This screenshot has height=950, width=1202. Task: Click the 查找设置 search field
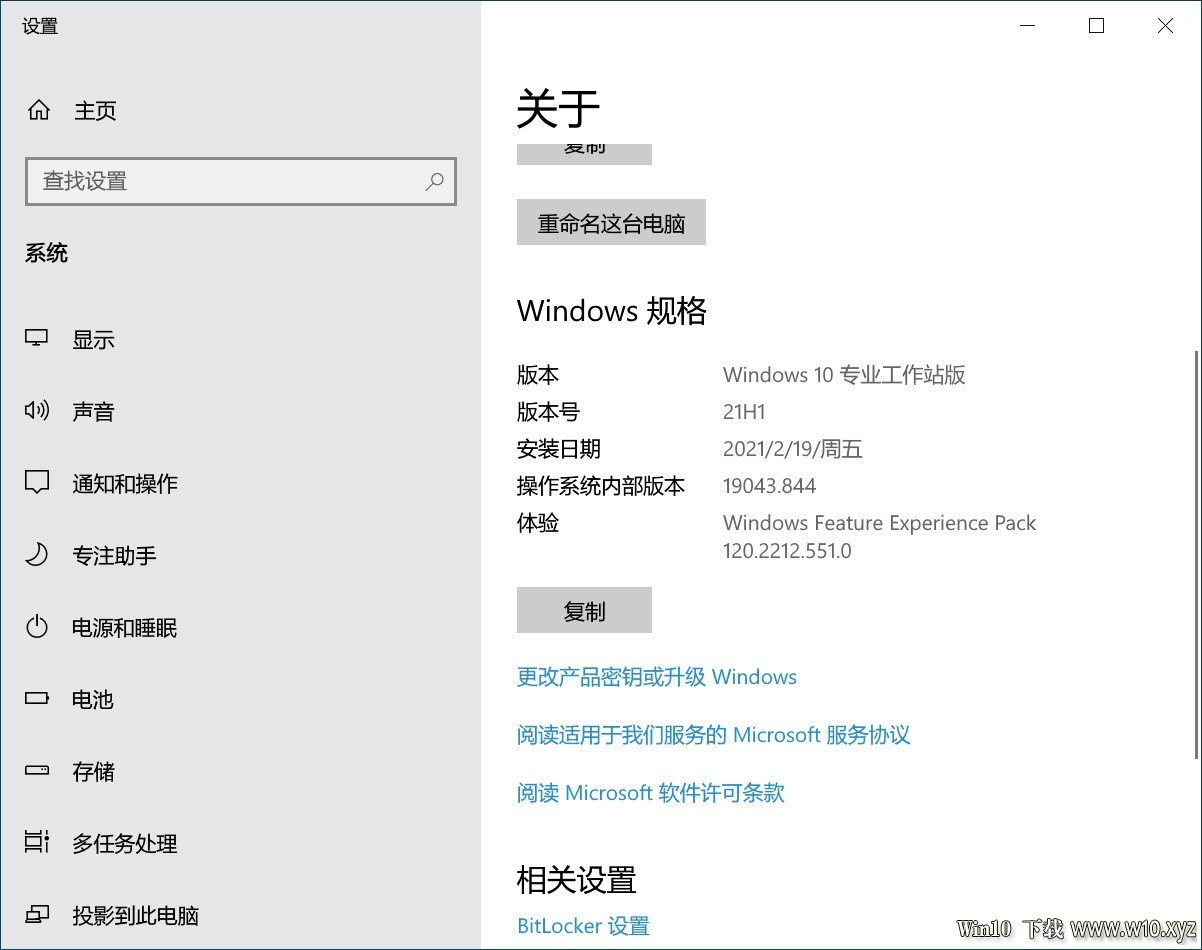pos(241,181)
